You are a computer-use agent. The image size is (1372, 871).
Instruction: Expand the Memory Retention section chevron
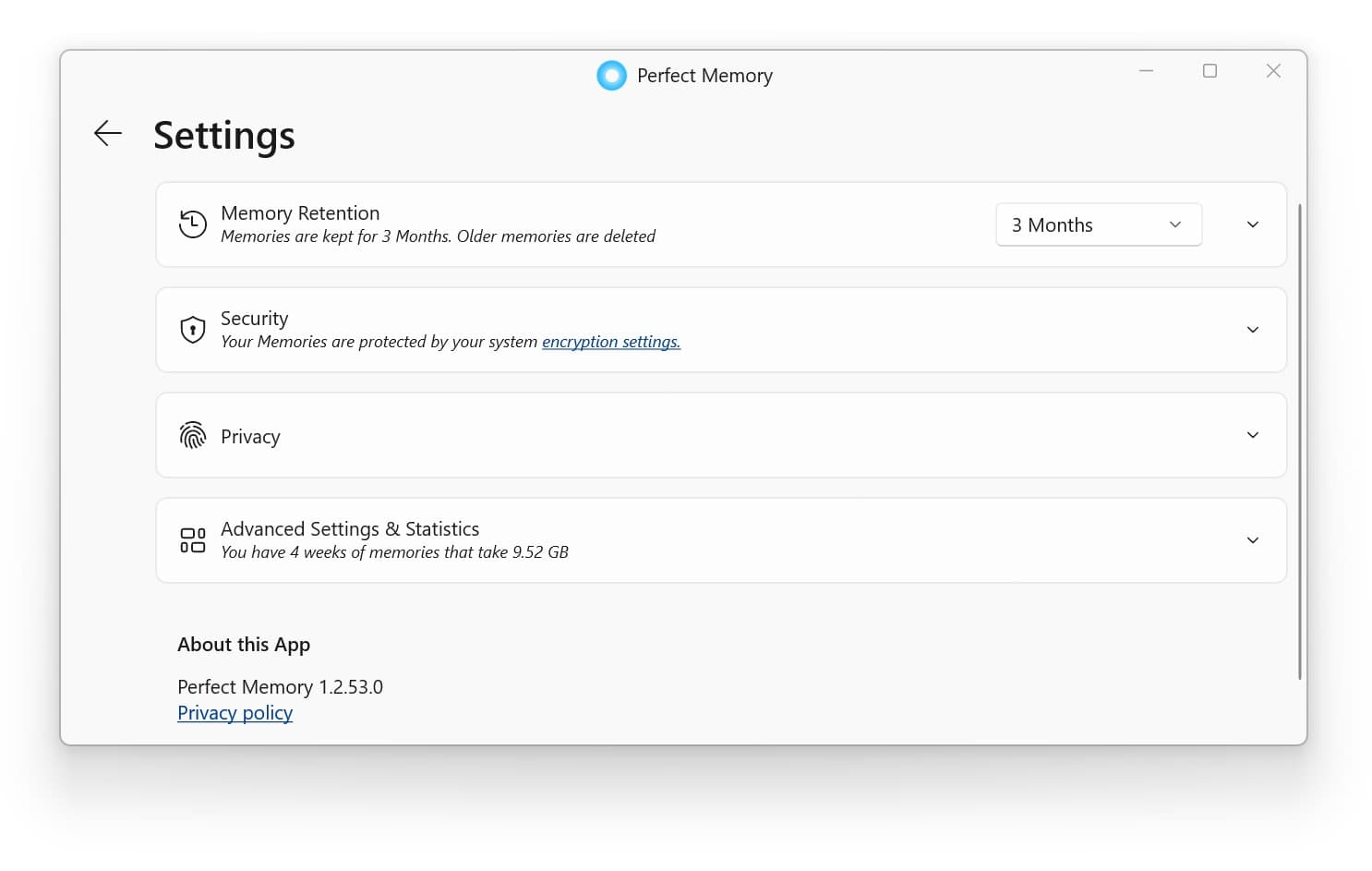pos(1252,224)
